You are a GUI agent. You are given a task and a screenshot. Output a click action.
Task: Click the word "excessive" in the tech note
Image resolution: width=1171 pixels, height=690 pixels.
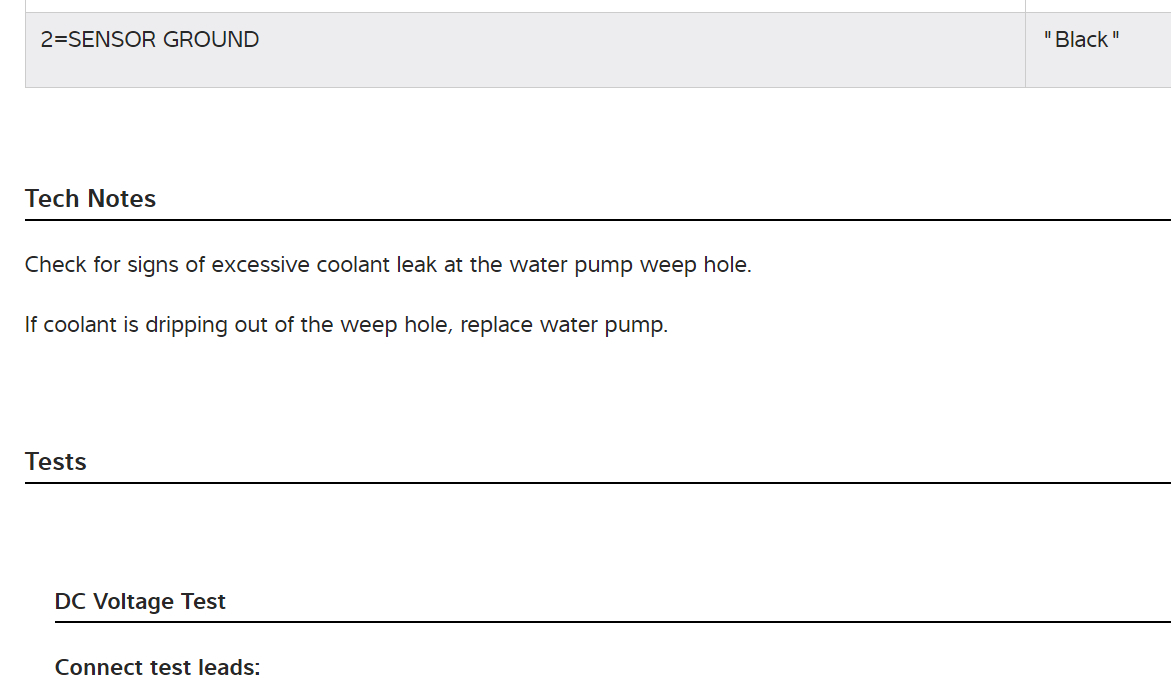coord(261,266)
